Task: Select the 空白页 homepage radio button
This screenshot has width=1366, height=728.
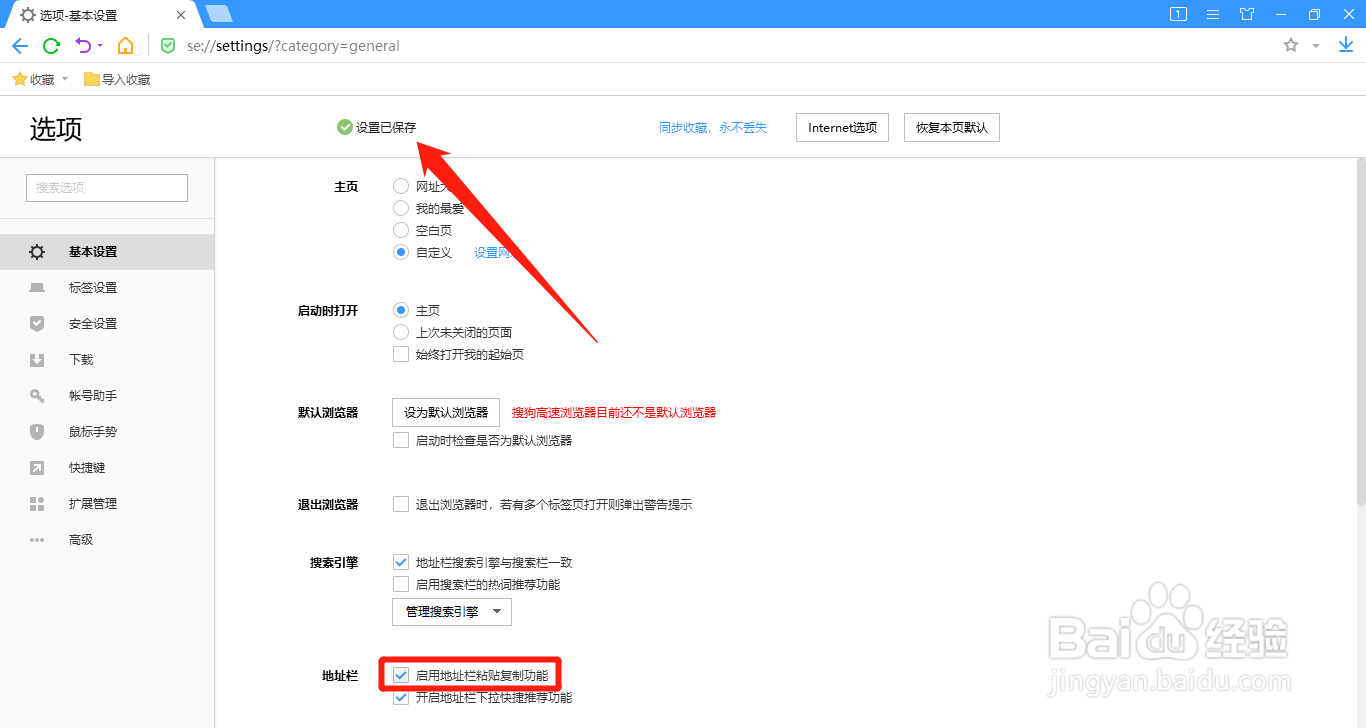Action: [401, 230]
